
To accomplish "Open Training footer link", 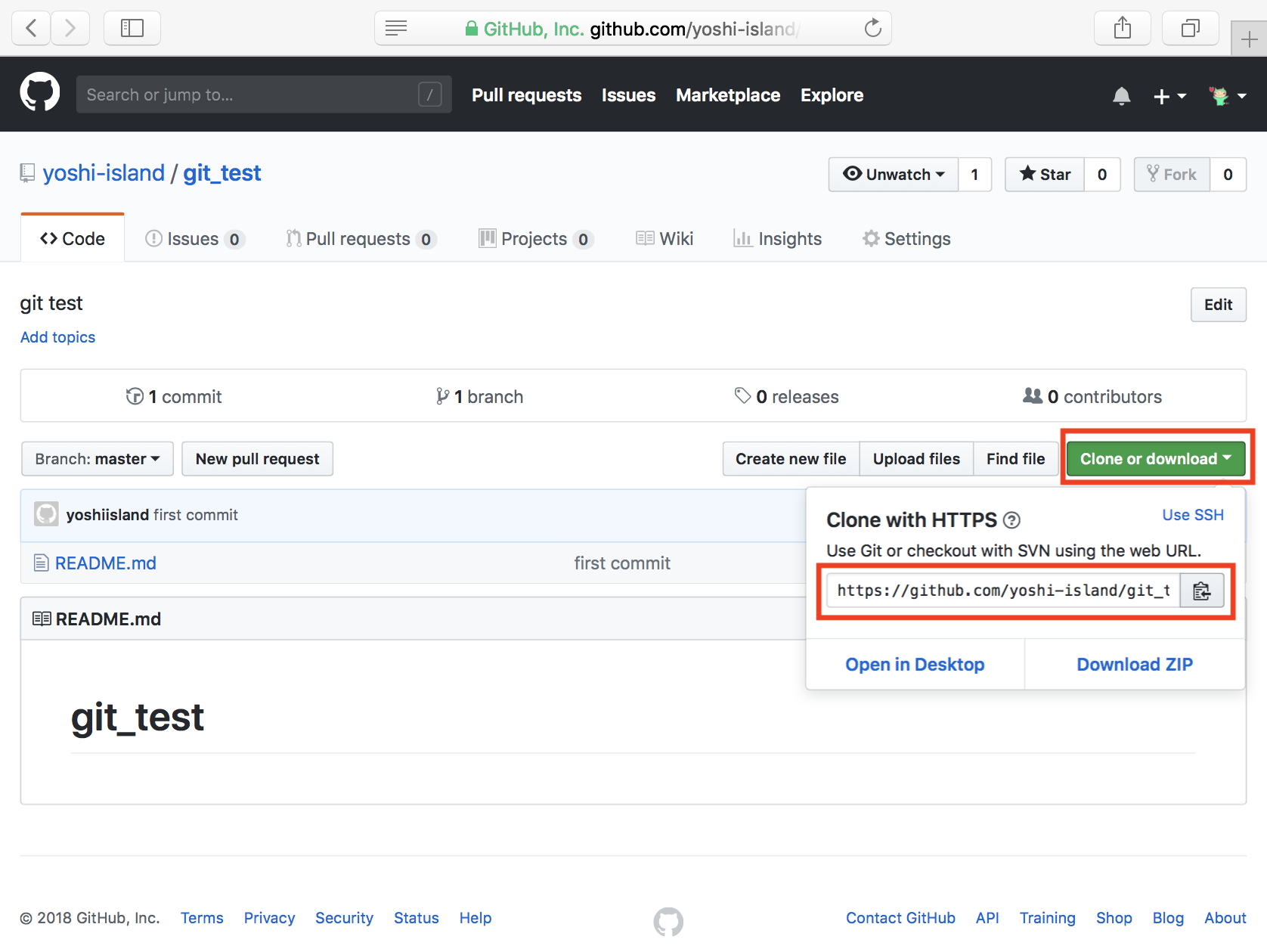I will 1047,918.
